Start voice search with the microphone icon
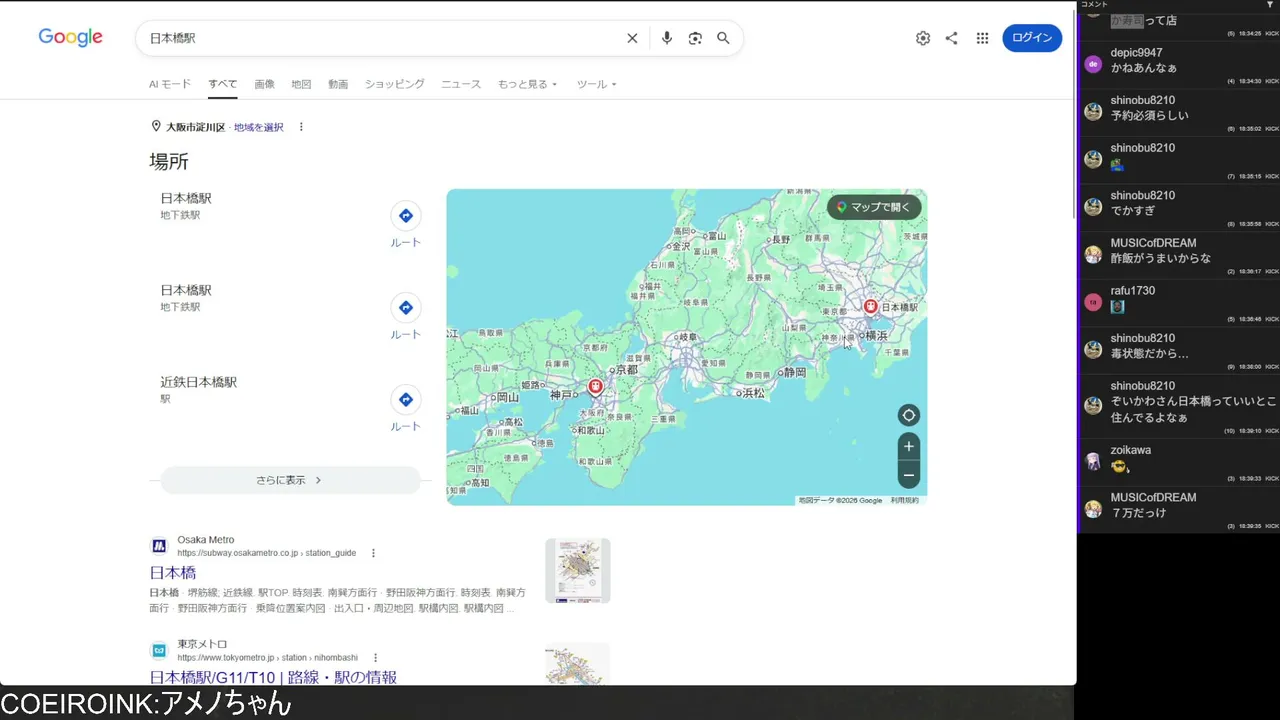1280x720 pixels. [x=667, y=38]
